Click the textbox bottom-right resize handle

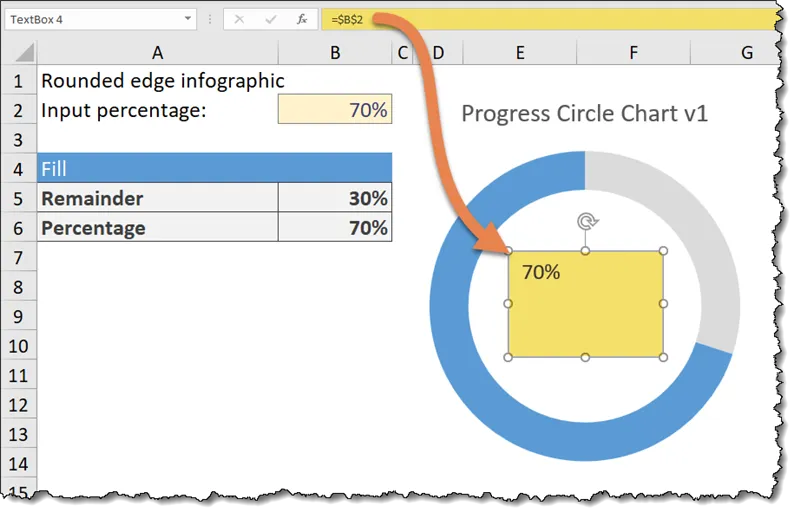tap(663, 357)
